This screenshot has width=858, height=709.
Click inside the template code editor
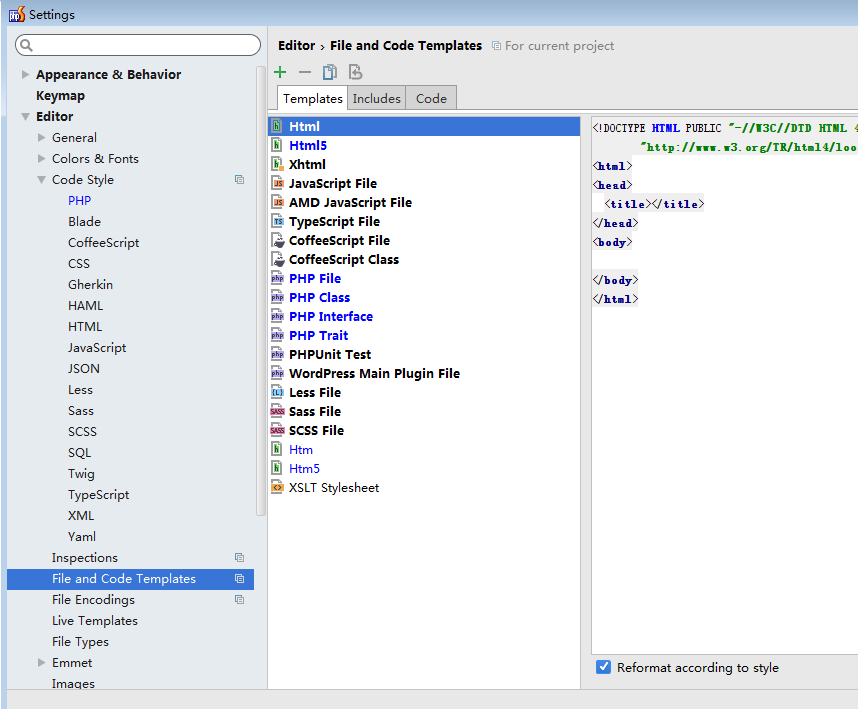coord(724,385)
